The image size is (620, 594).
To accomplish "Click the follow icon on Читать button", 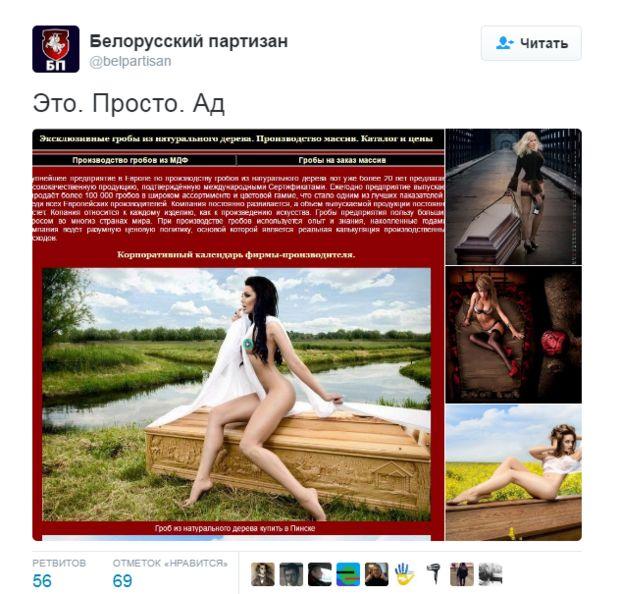I will click(x=505, y=43).
